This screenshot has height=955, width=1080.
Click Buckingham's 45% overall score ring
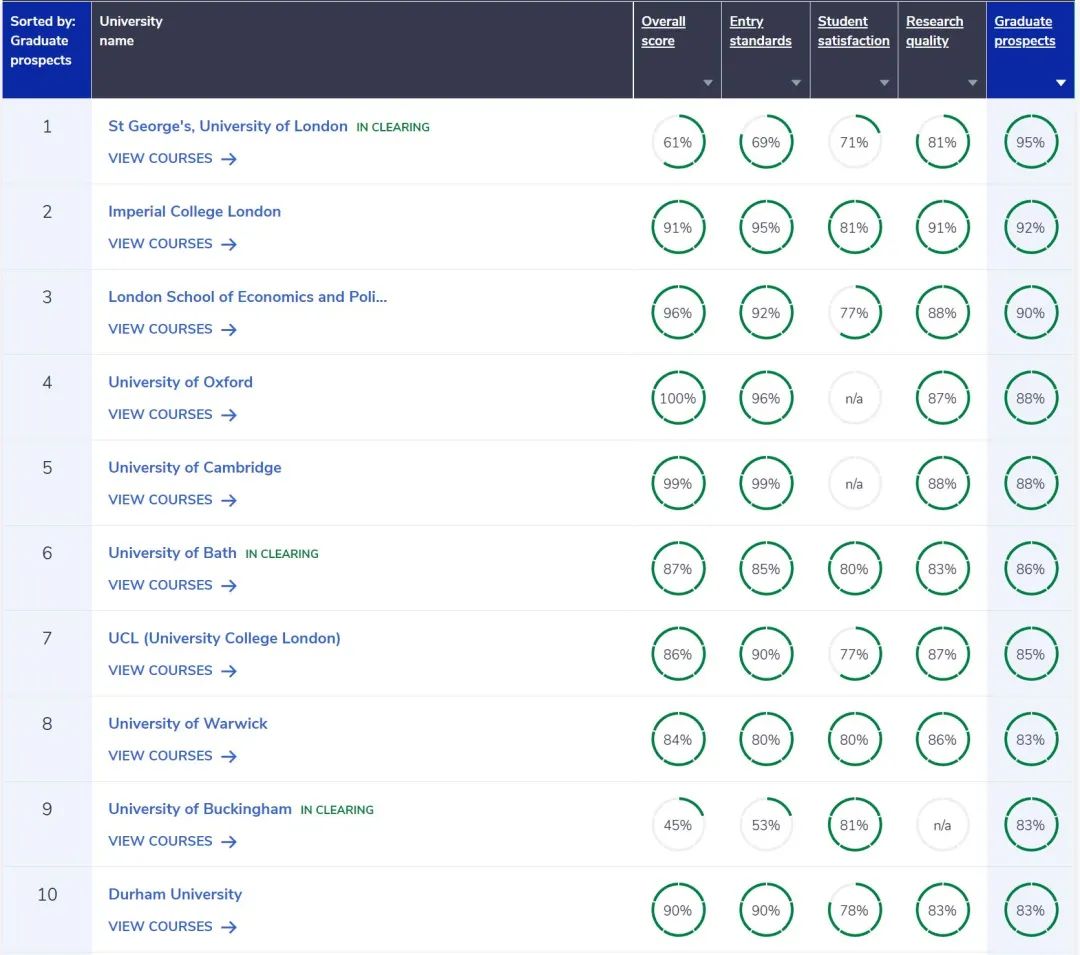[678, 826]
